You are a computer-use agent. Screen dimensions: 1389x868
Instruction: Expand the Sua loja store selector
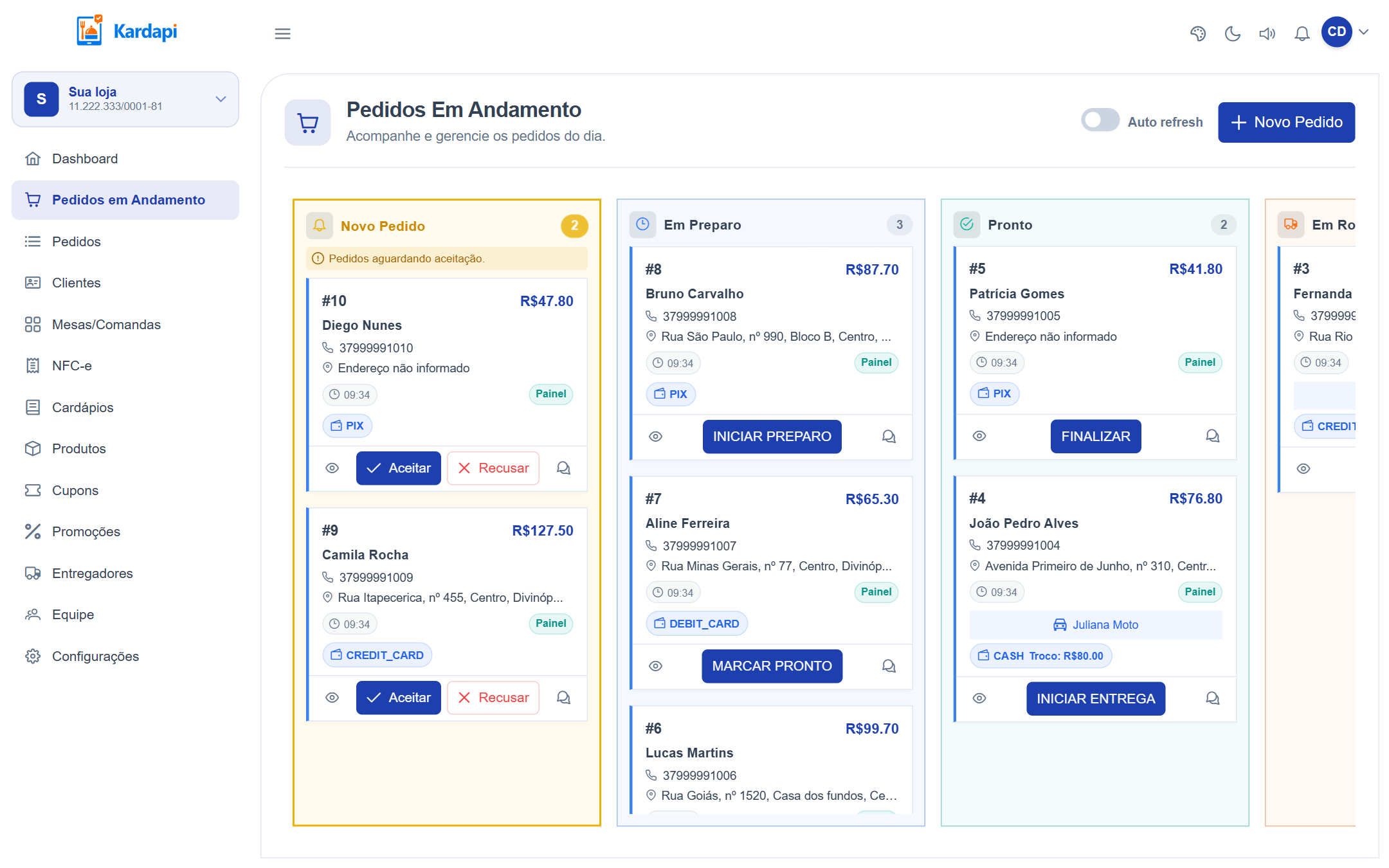click(125, 99)
